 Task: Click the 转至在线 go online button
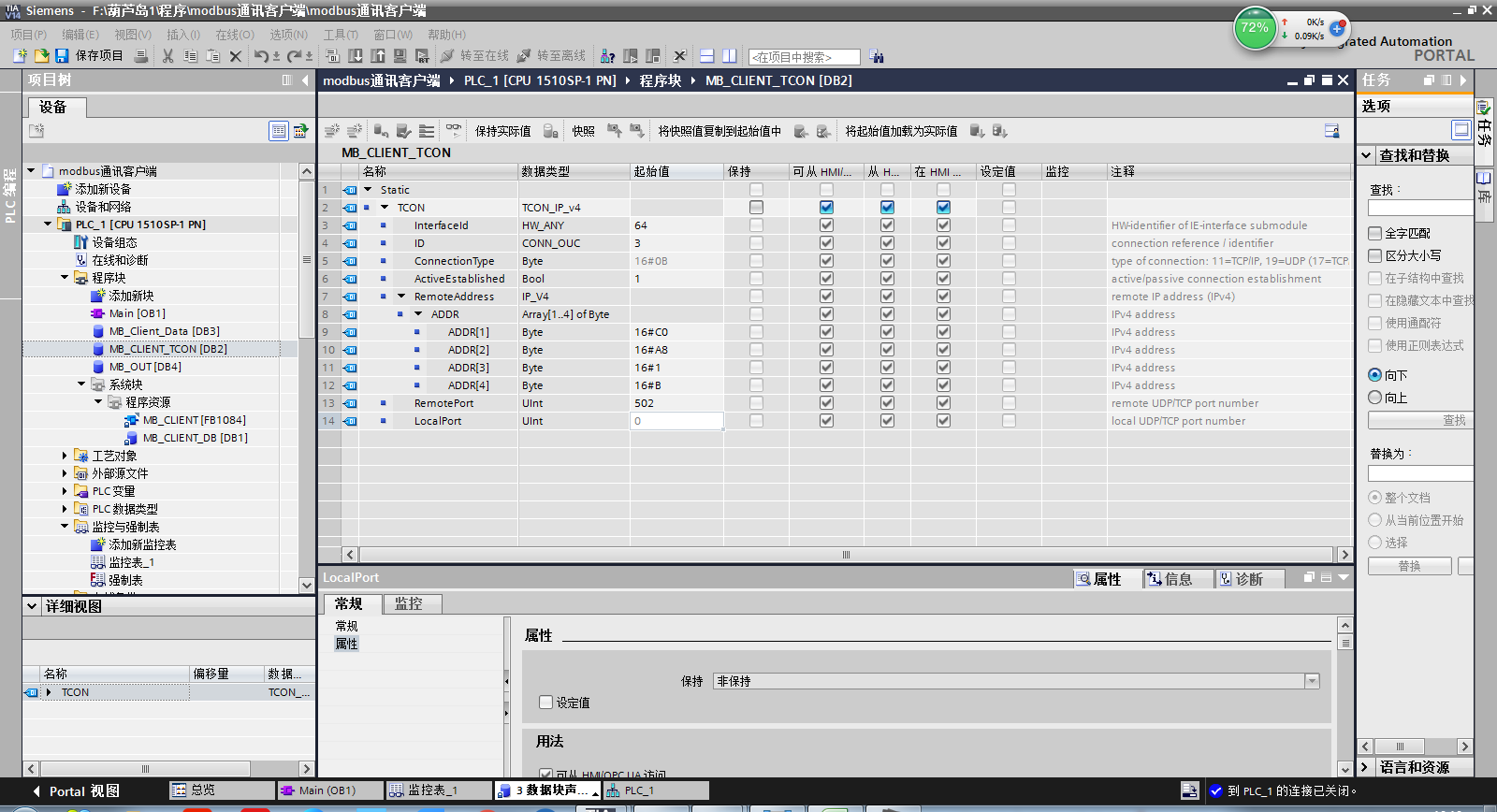[x=474, y=56]
